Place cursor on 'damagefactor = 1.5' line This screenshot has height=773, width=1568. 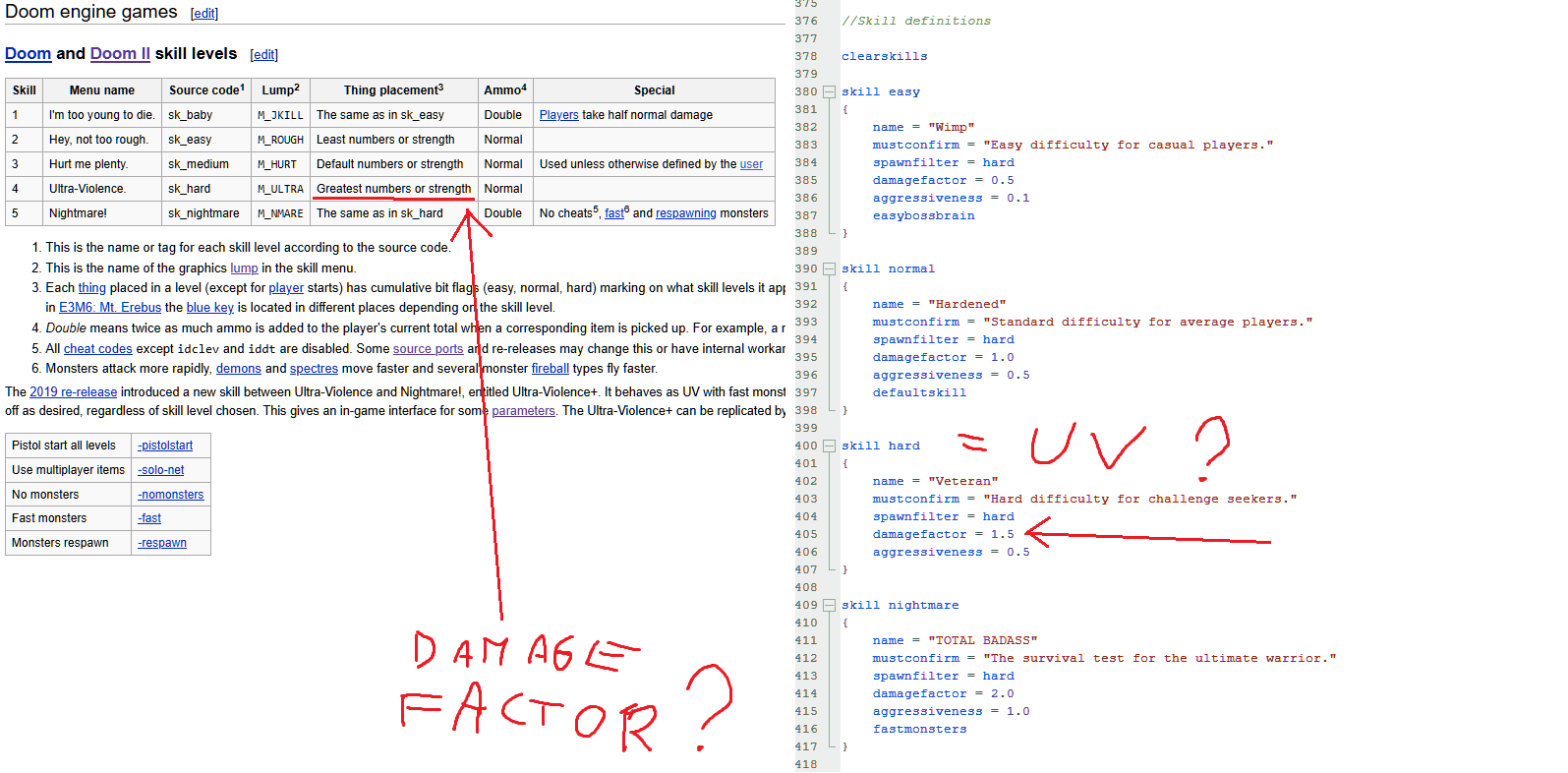click(x=943, y=534)
